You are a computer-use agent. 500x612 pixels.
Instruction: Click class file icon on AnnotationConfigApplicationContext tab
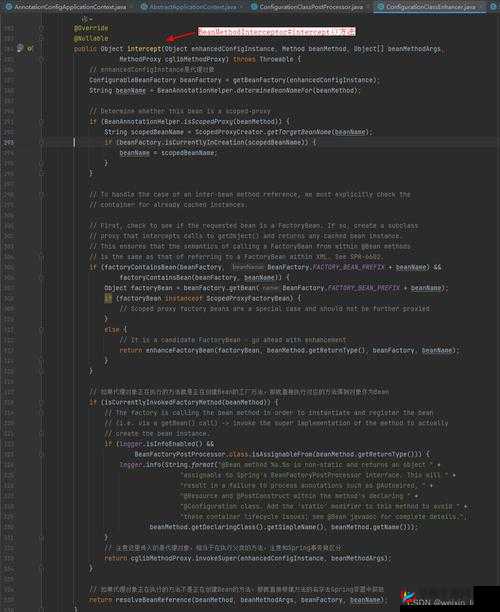pos(9,7)
